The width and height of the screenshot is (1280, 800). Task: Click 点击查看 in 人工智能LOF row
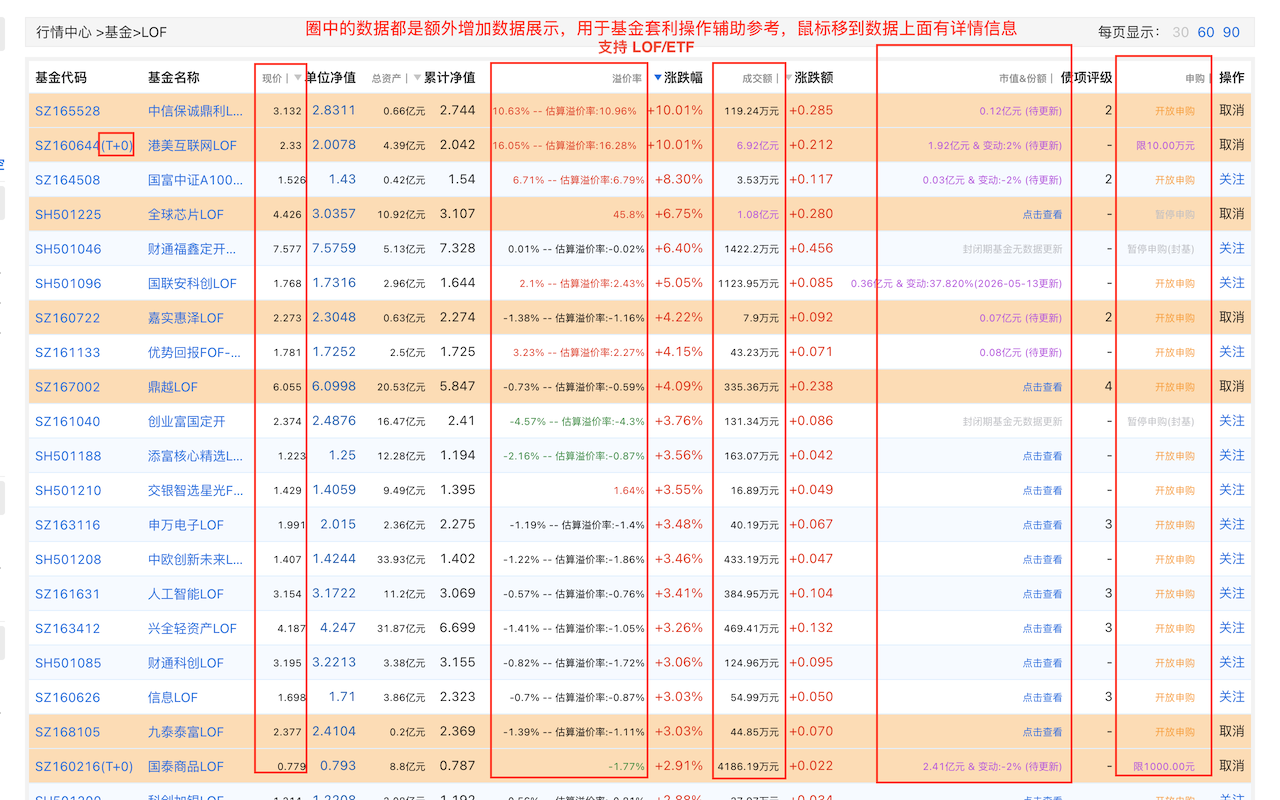click(1042, 594)
